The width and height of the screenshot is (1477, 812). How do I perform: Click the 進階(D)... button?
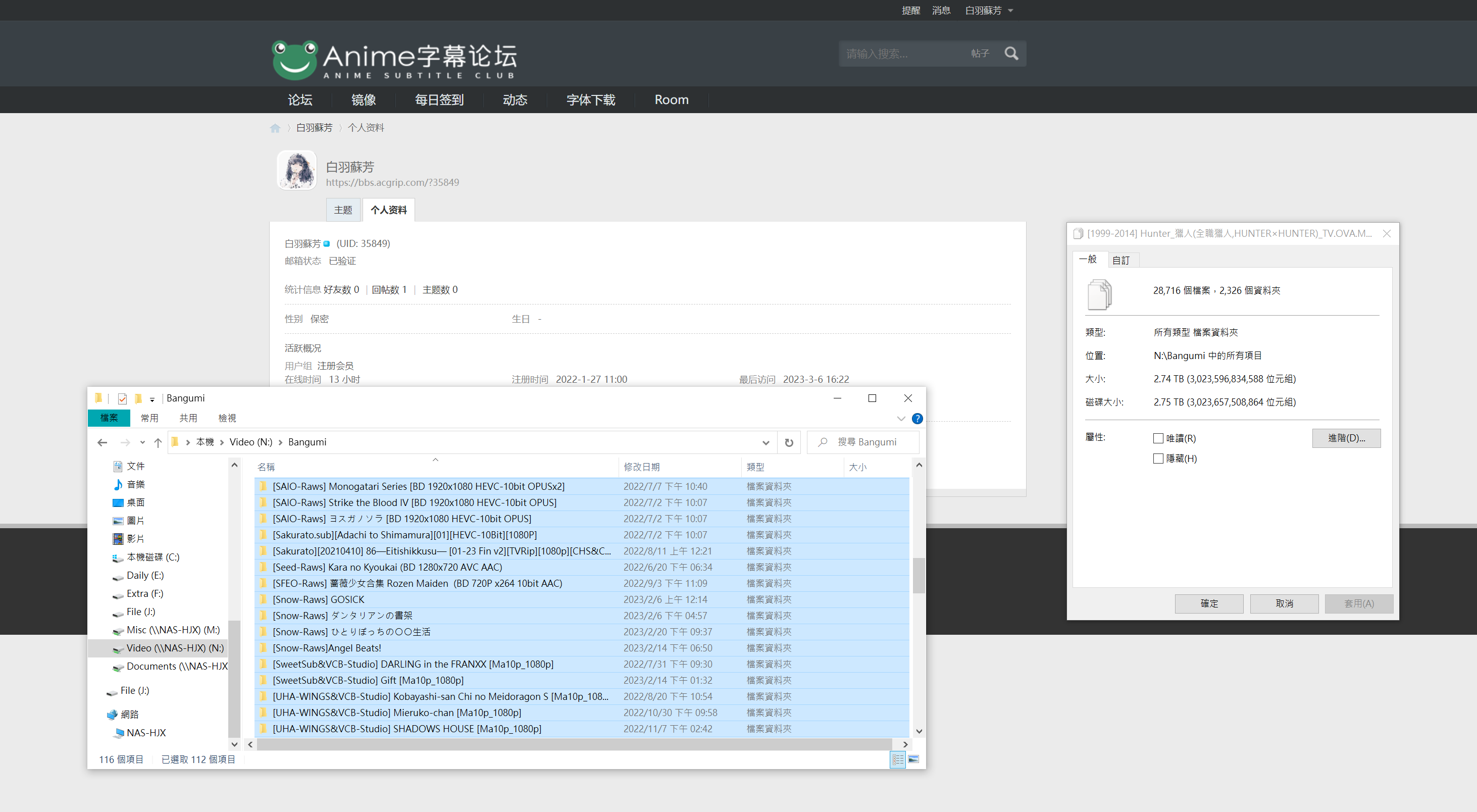tap(1346, 438)
